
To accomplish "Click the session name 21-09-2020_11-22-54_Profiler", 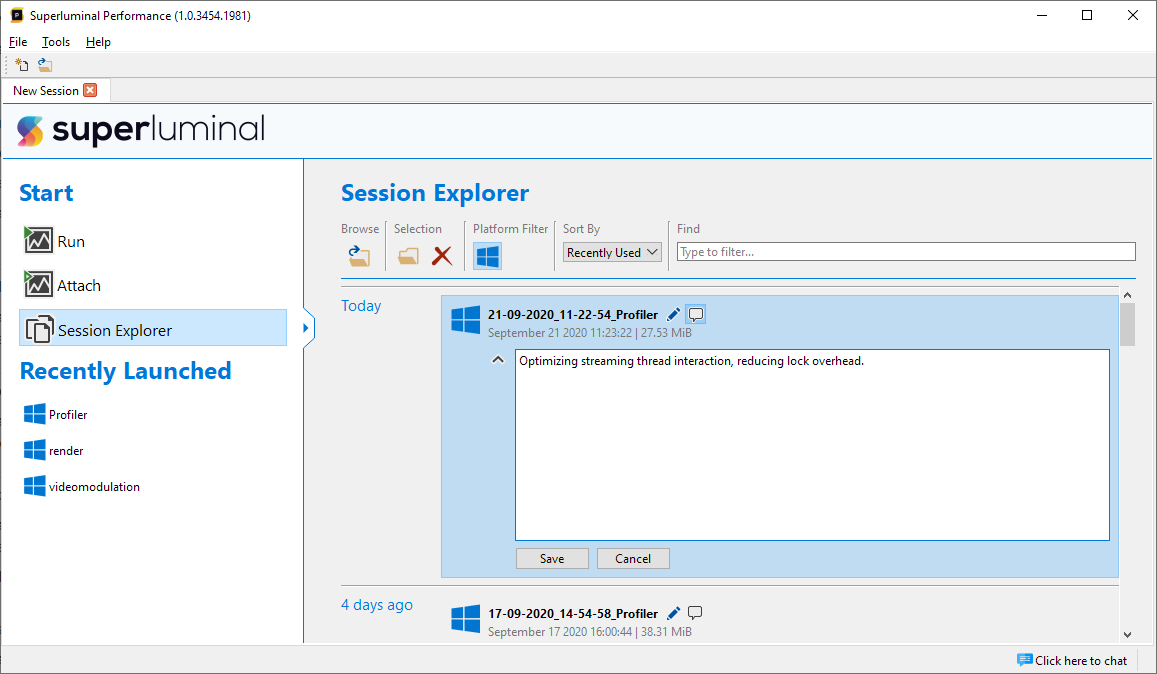I will tap(573, 314).
